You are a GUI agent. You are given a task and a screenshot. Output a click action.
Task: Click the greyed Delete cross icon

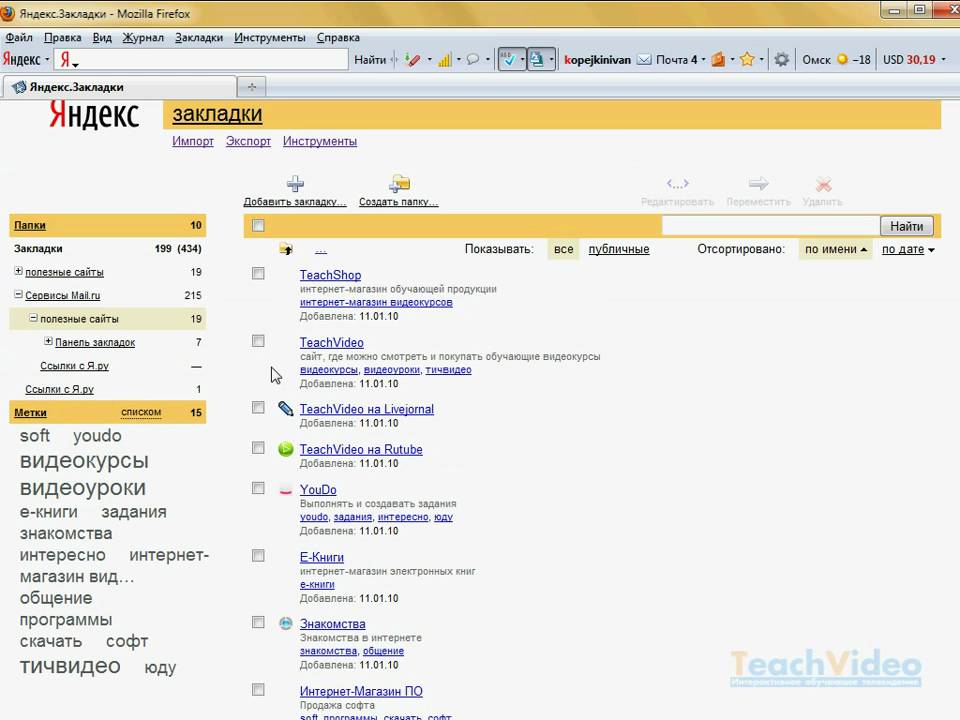pyautogui.click(x=823, y=184)
